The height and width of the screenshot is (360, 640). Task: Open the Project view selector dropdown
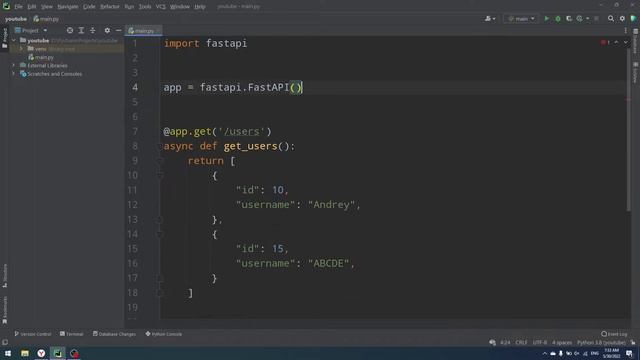pyautogui.click(x=31, y=31)
